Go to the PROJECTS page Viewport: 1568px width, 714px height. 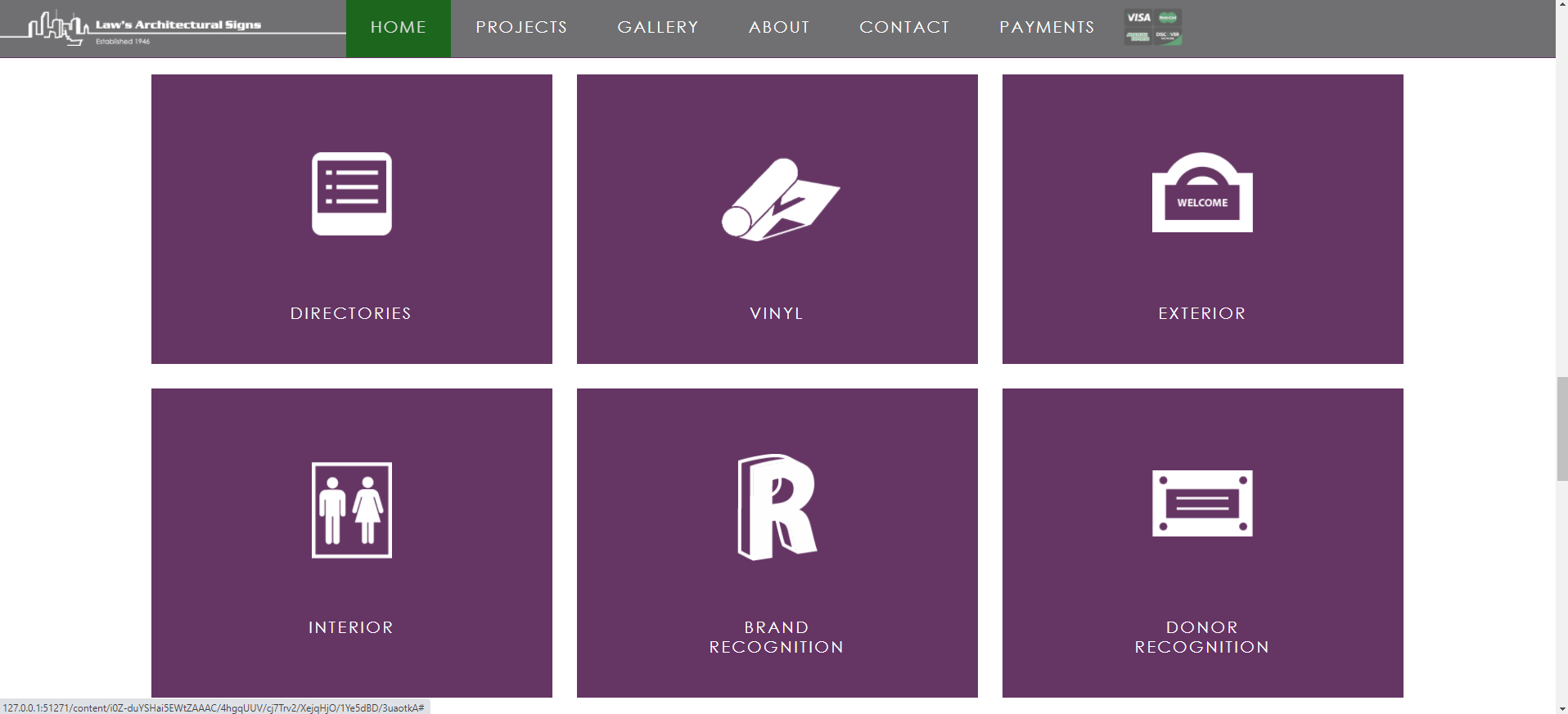521,28
